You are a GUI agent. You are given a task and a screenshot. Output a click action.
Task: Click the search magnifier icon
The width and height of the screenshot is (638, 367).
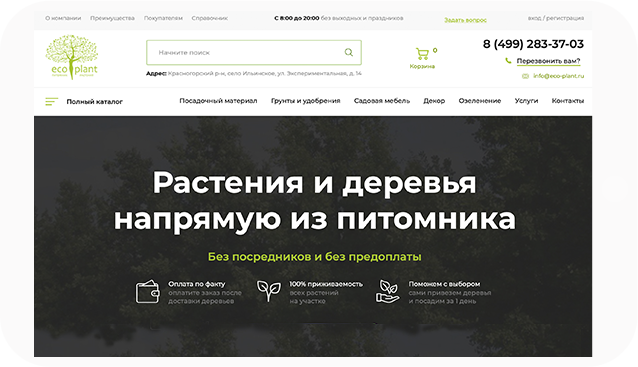click(349, 52)
